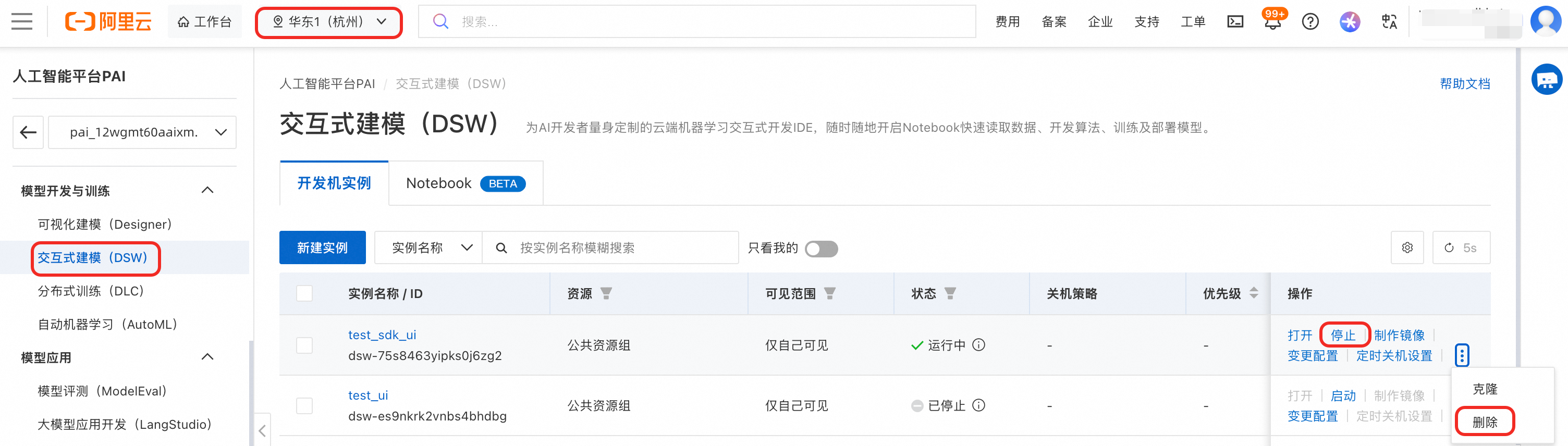
Task: Open table column settings gear
Action: [x=1407, y=247]
